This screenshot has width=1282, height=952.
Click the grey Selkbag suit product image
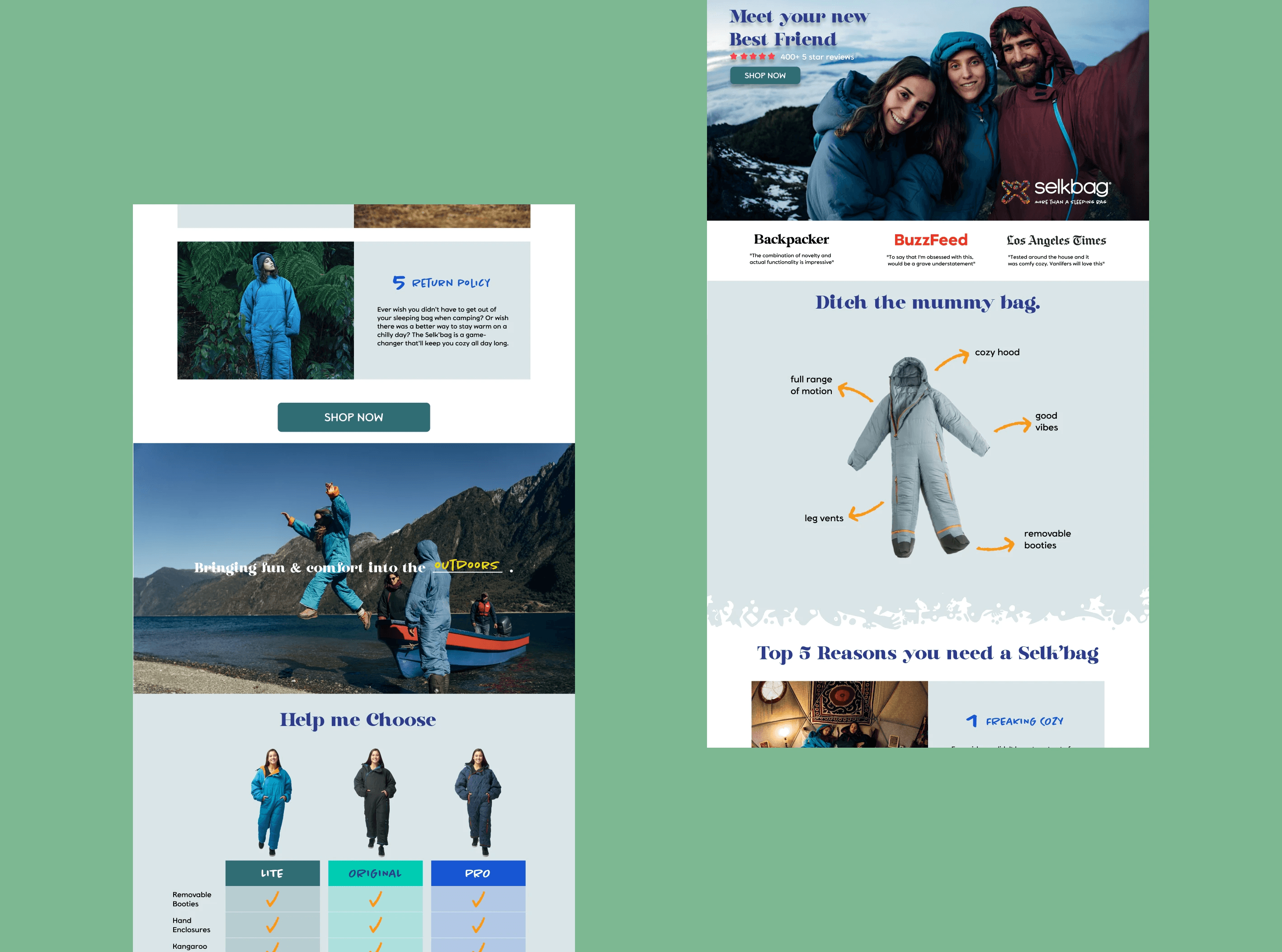coord(919,457)
